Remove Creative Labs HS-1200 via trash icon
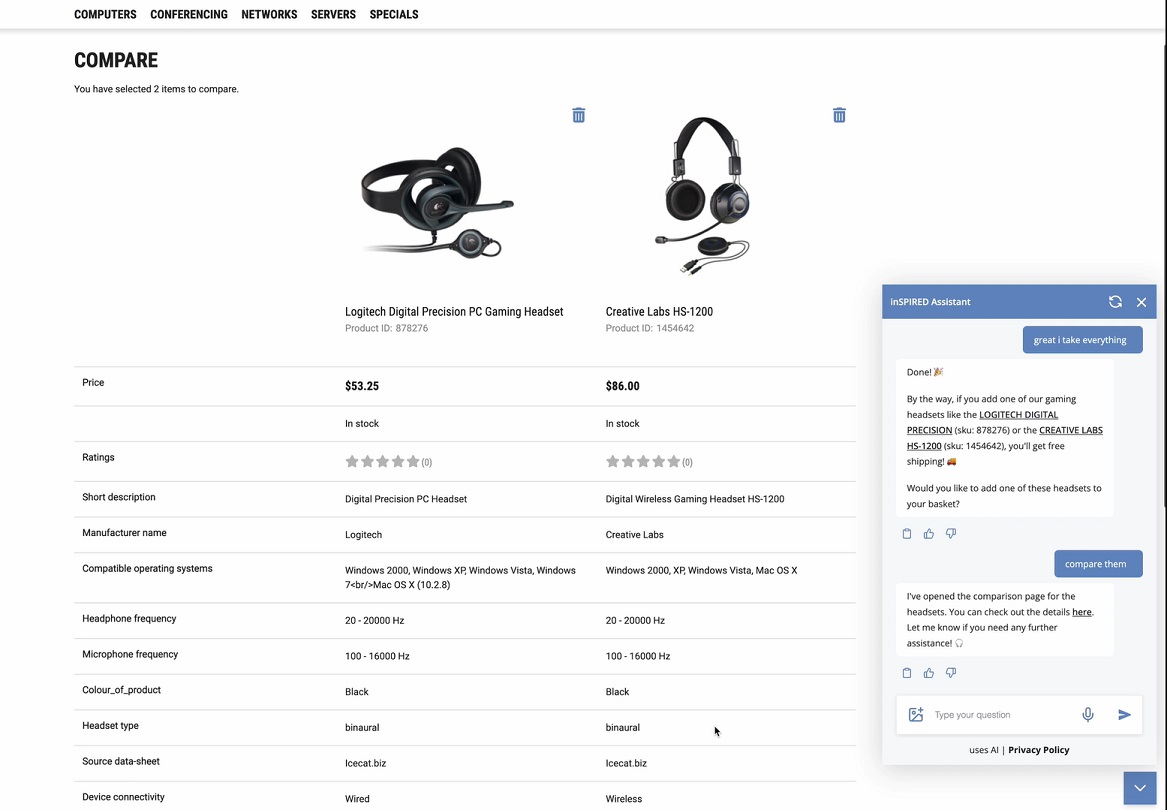 [x=839, y=115]
